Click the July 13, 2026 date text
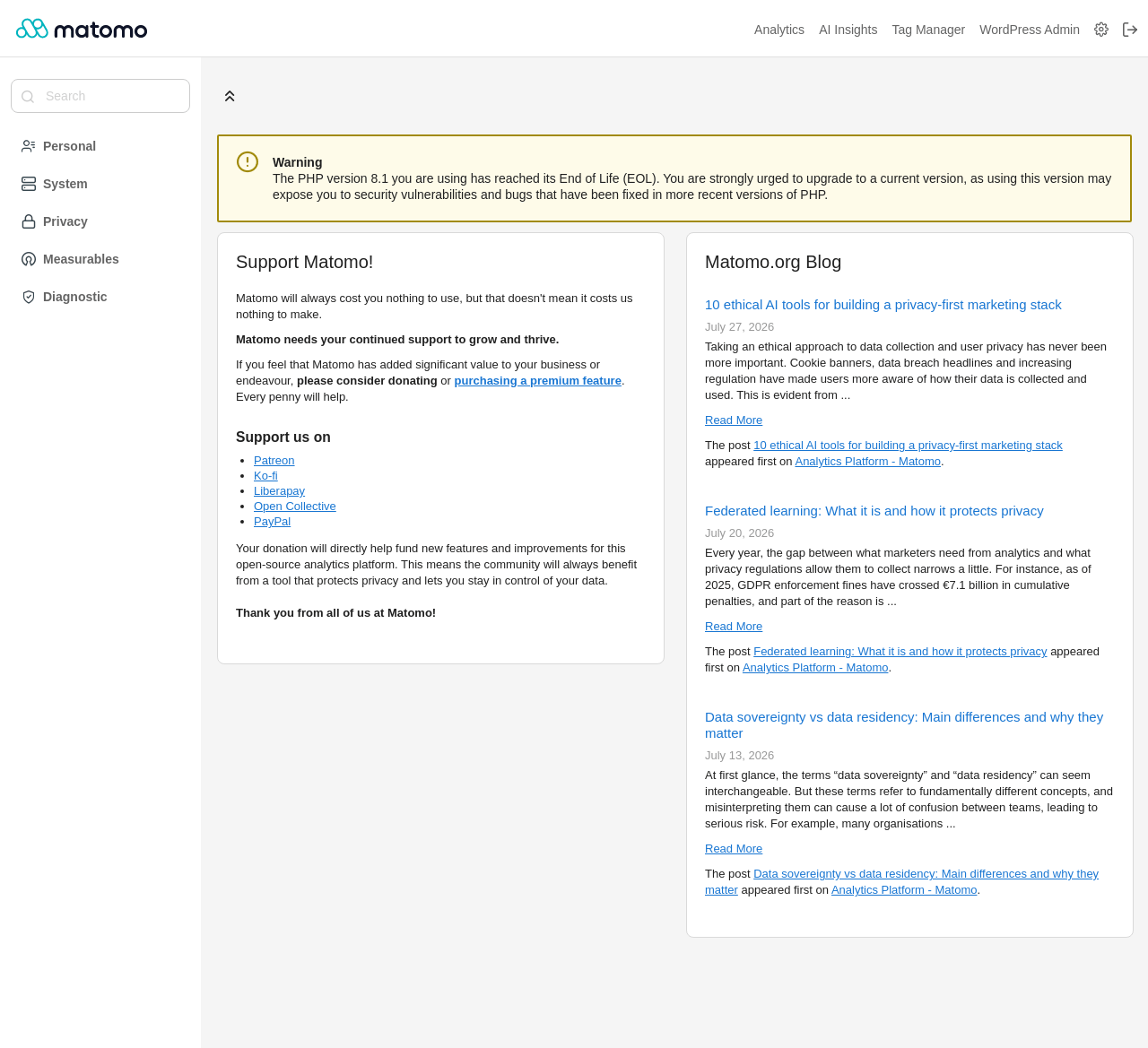Viewport: 1148px width, 1048px height. coord(739,756)
